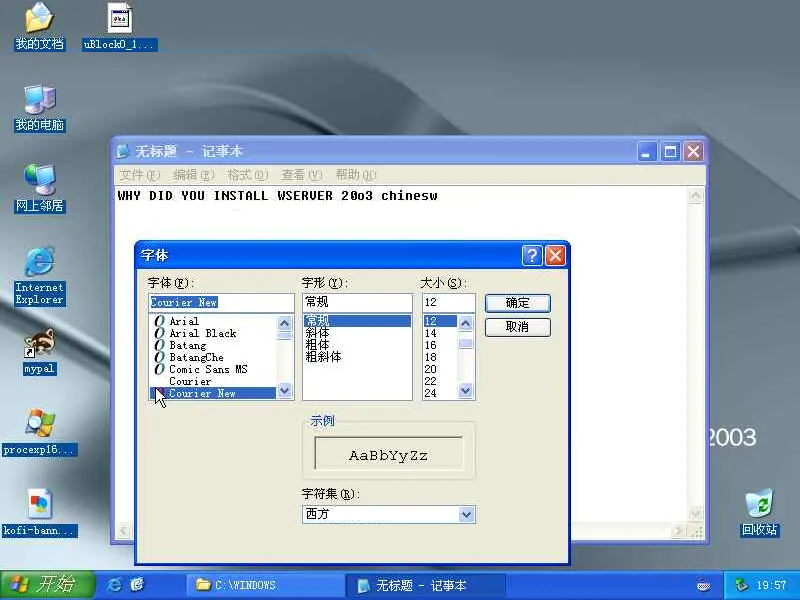Viewport: 800px width, 600px height.
Task: Click the taskbar clock showing 19:57
Action: click(x=771, y=585)
